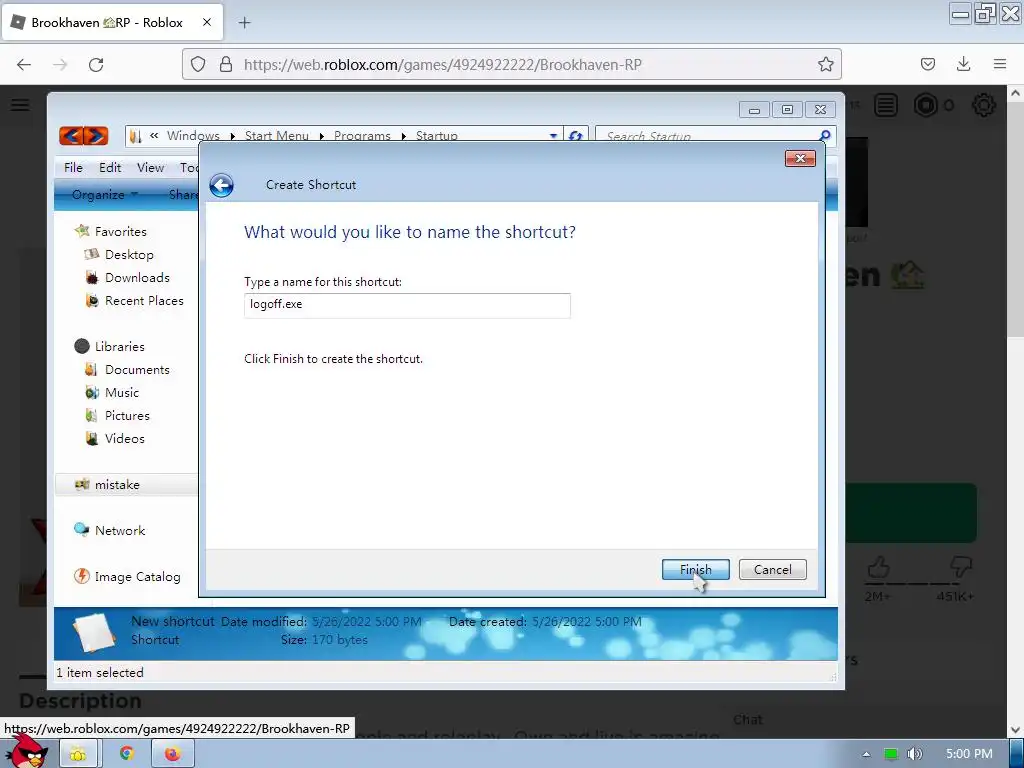This screenshot has width=1024, height=768.
Task: Click the Search Startup field
Action: (709, 136)
